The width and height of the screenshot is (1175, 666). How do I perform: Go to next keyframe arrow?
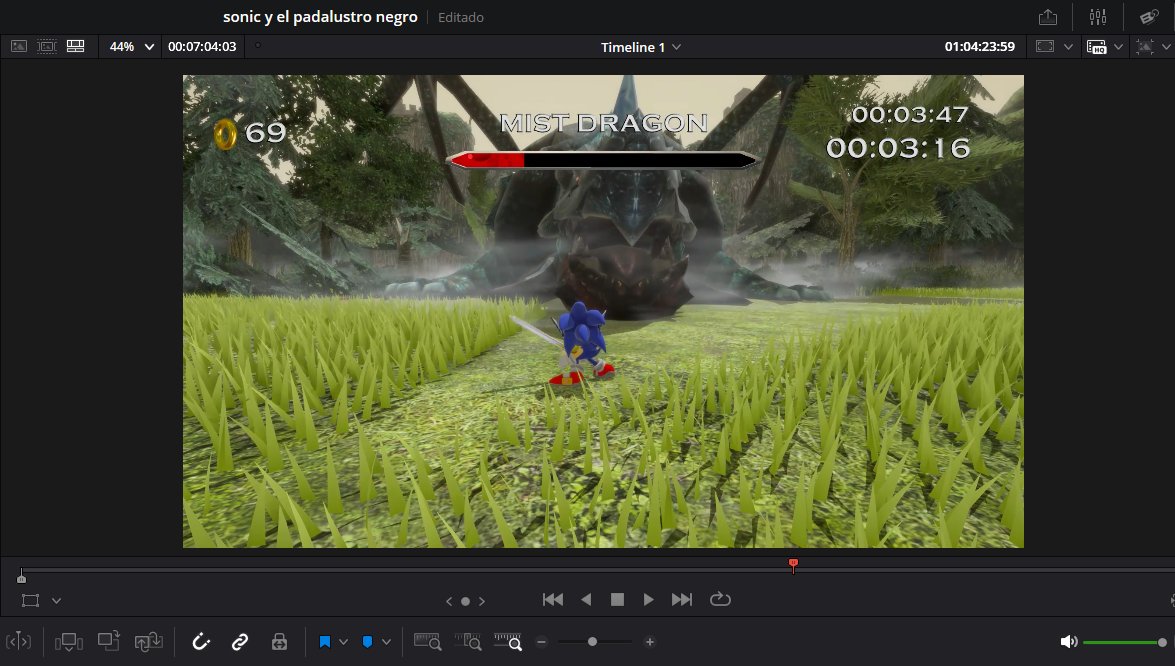point(482,601)
